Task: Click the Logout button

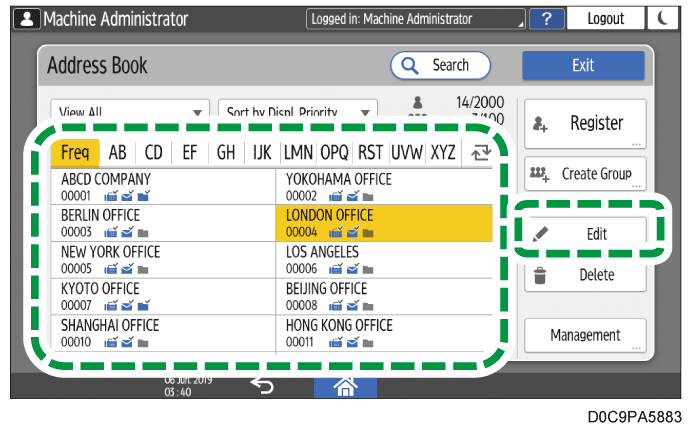Action: click(606, 18)
